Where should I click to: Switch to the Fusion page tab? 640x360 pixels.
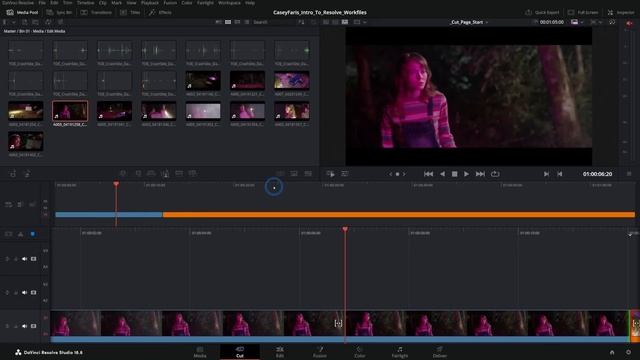click(x=320, y=352)
